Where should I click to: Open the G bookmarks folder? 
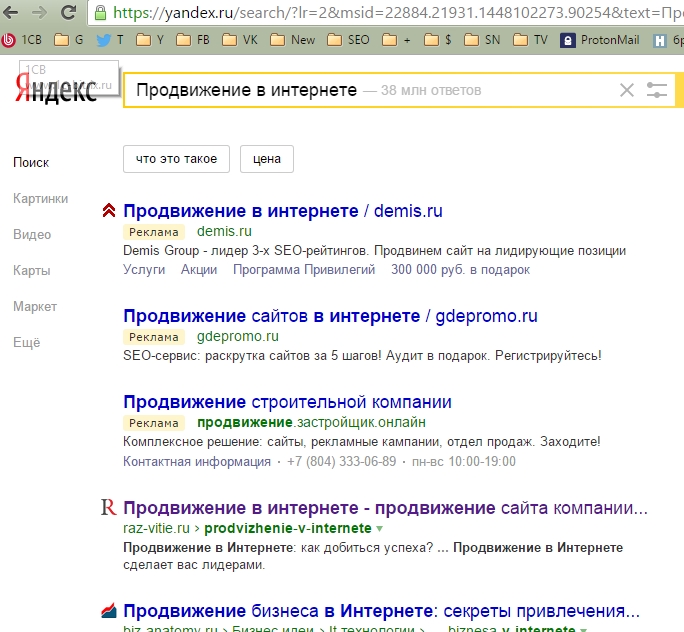pos(68,40)
